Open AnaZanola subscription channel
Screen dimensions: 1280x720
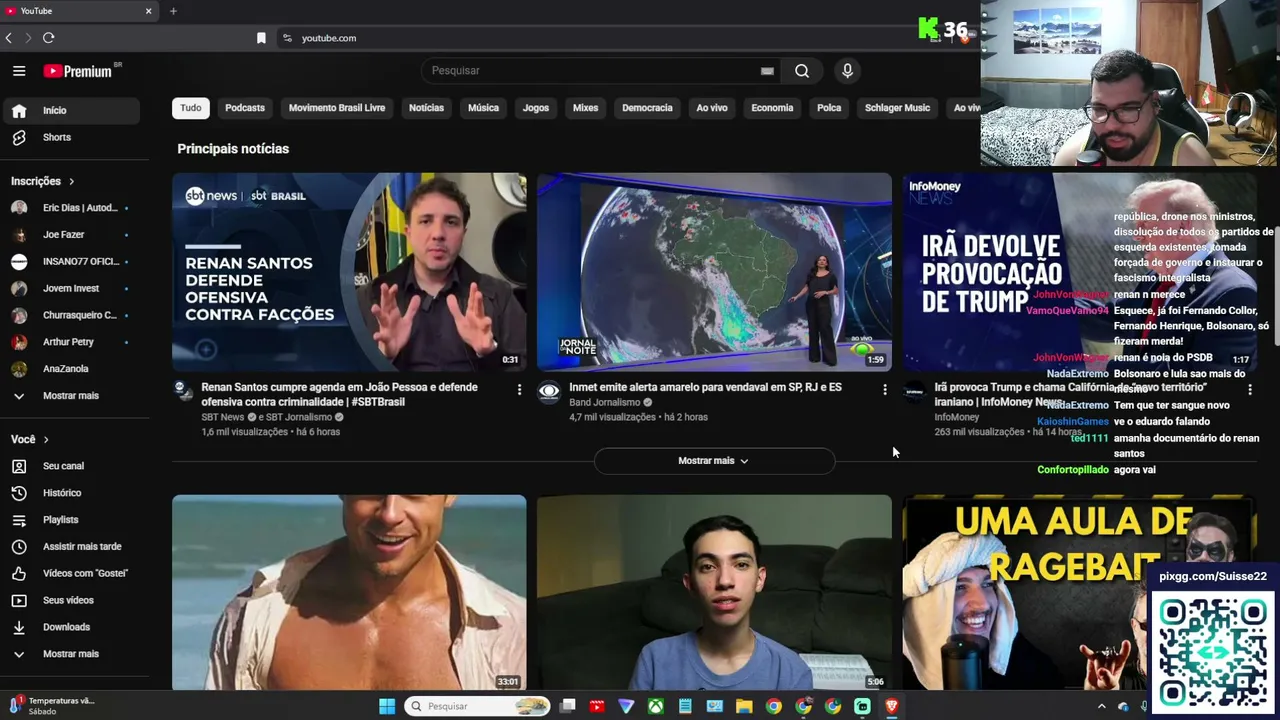click(x=70, y=369)
